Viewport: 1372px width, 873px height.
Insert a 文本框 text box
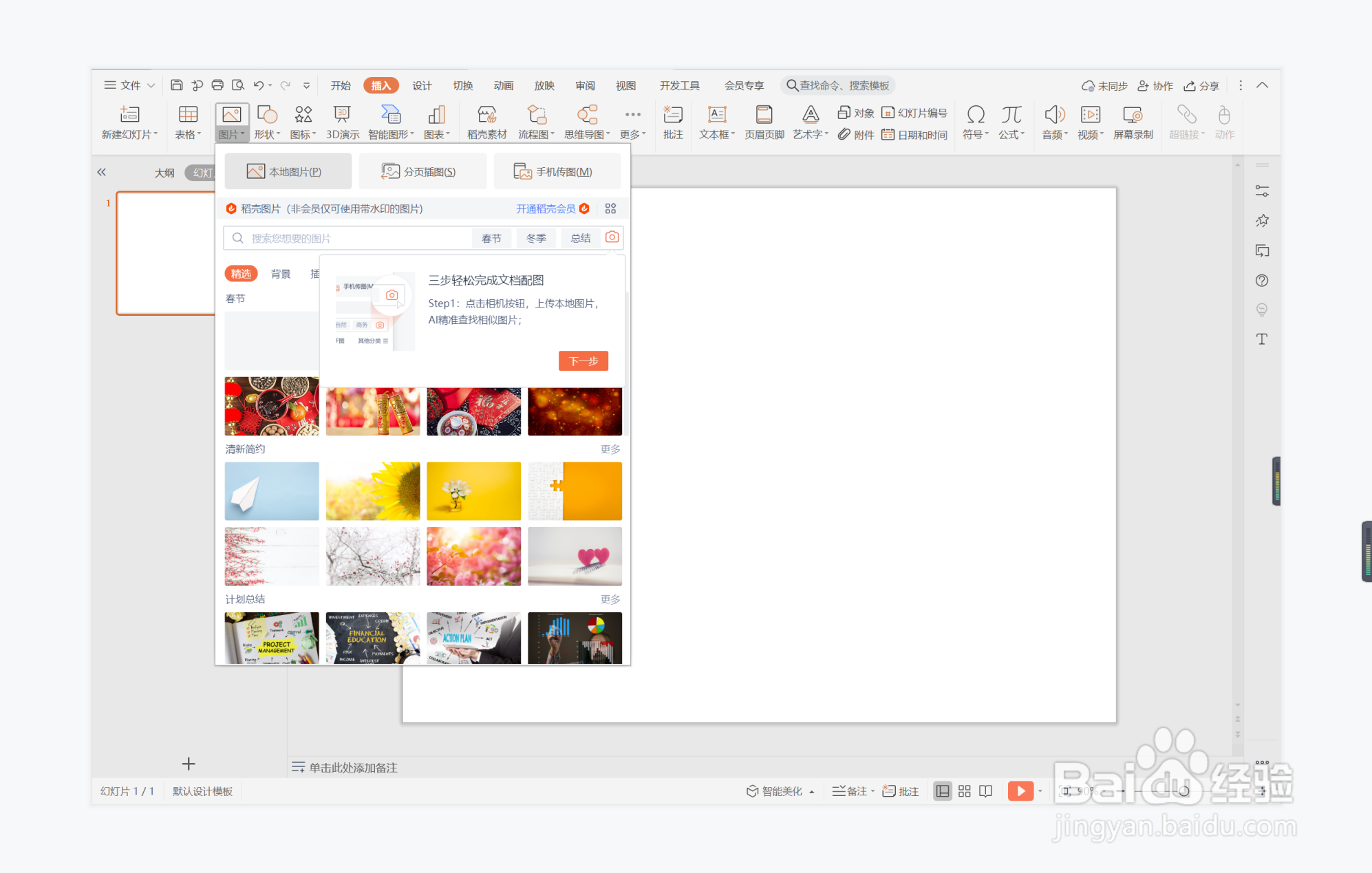click(717, 122)
